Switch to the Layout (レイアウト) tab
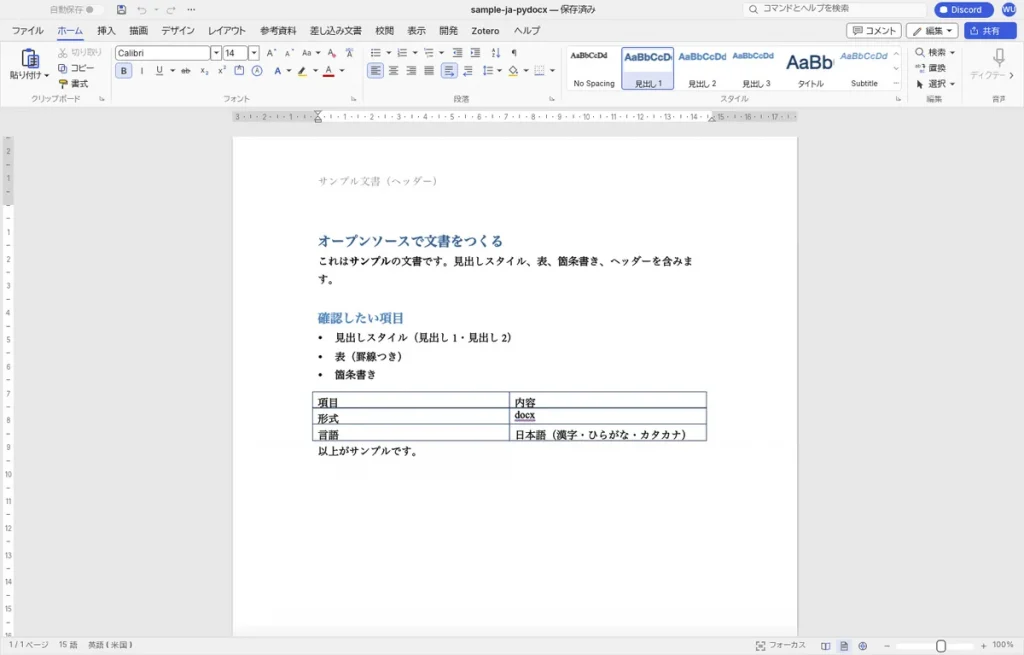1024x655 pixels. (227, 31)
